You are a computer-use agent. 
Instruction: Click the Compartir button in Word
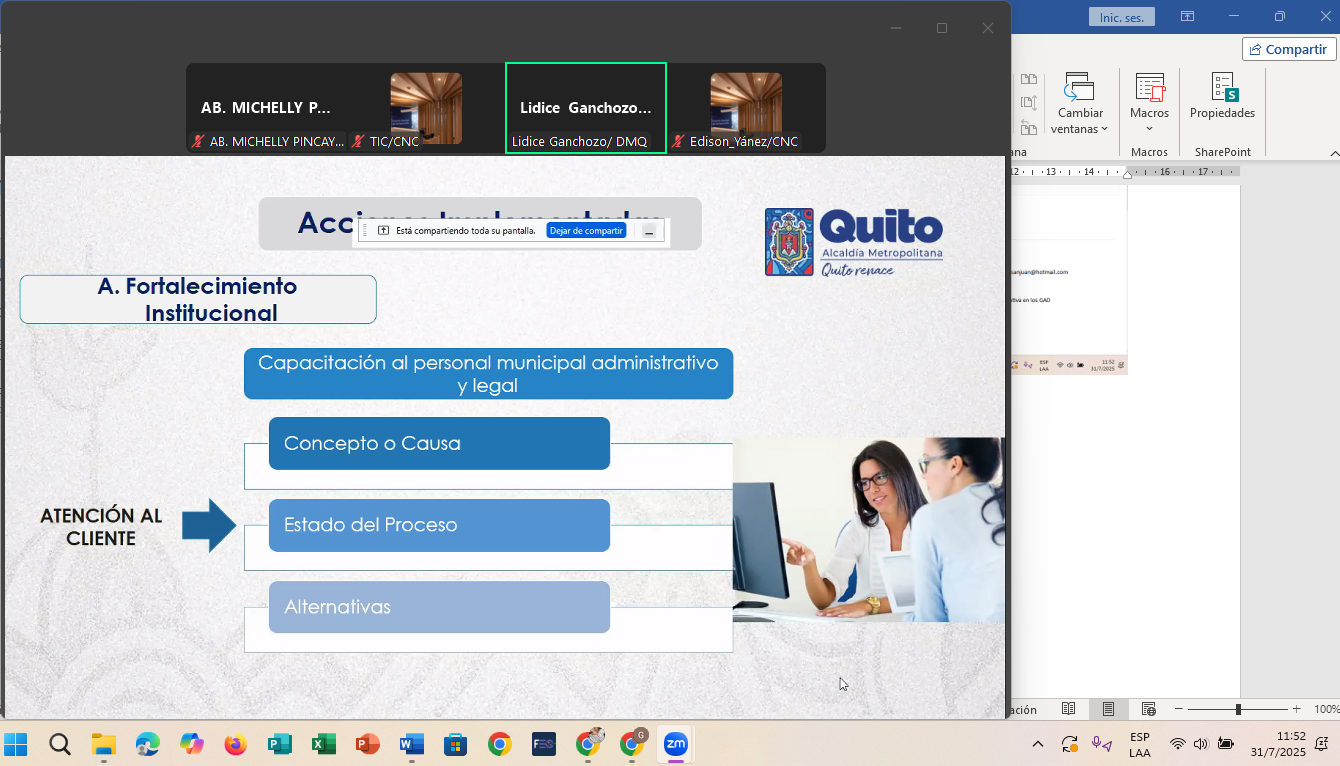(x=1289, y=49)
